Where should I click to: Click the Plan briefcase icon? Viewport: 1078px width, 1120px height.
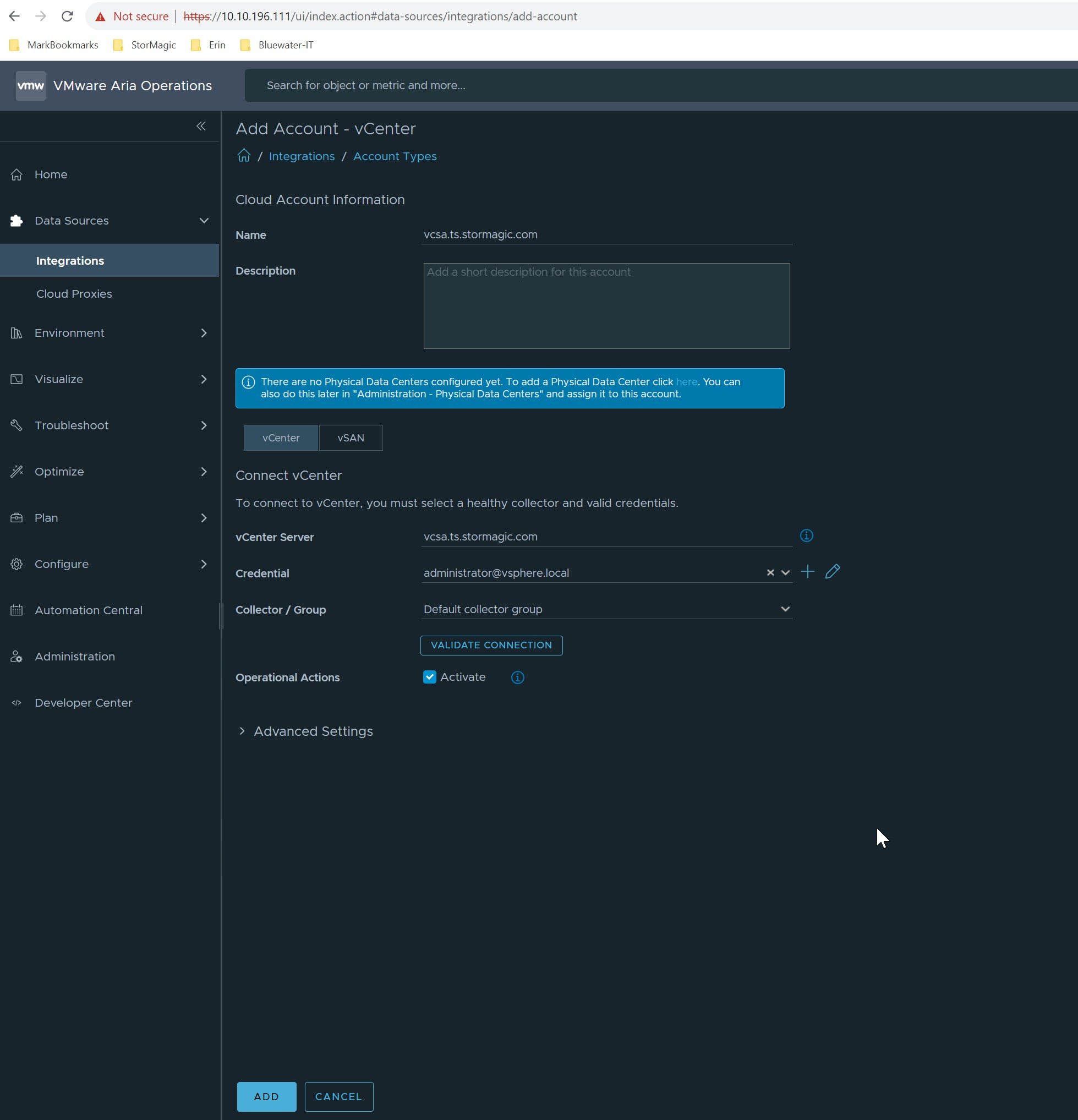pyautogui.click(x=17, y=518)
